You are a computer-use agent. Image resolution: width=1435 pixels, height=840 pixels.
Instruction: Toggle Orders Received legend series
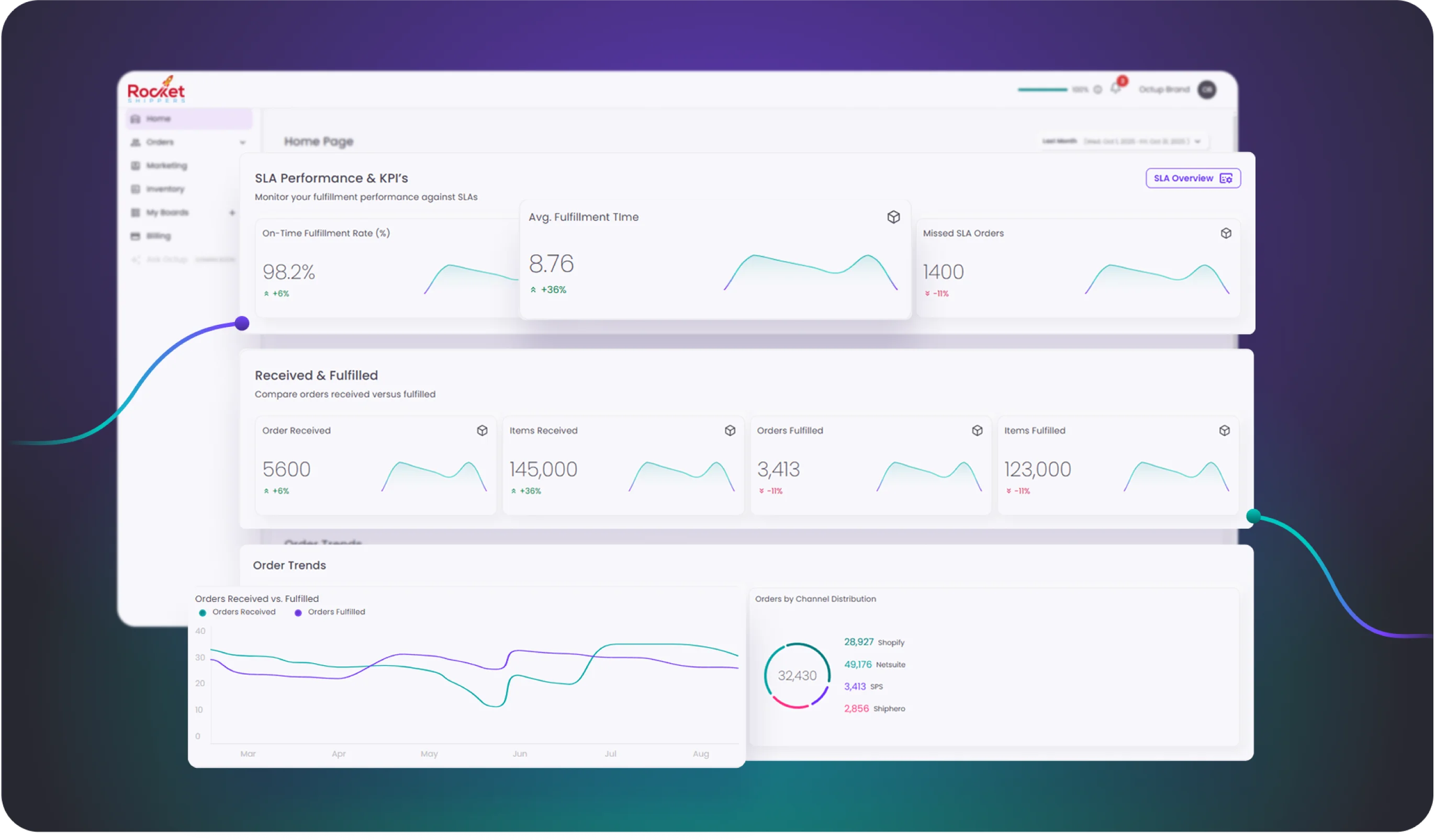[x=238, y=612]
